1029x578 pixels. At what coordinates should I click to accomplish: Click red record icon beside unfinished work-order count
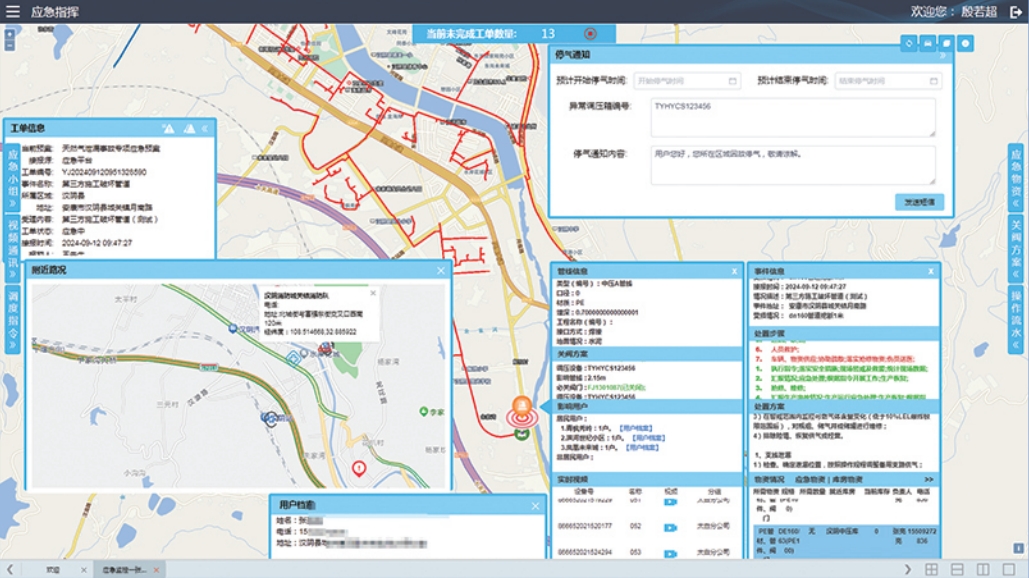pyautogui.click(x=590, y=33)
